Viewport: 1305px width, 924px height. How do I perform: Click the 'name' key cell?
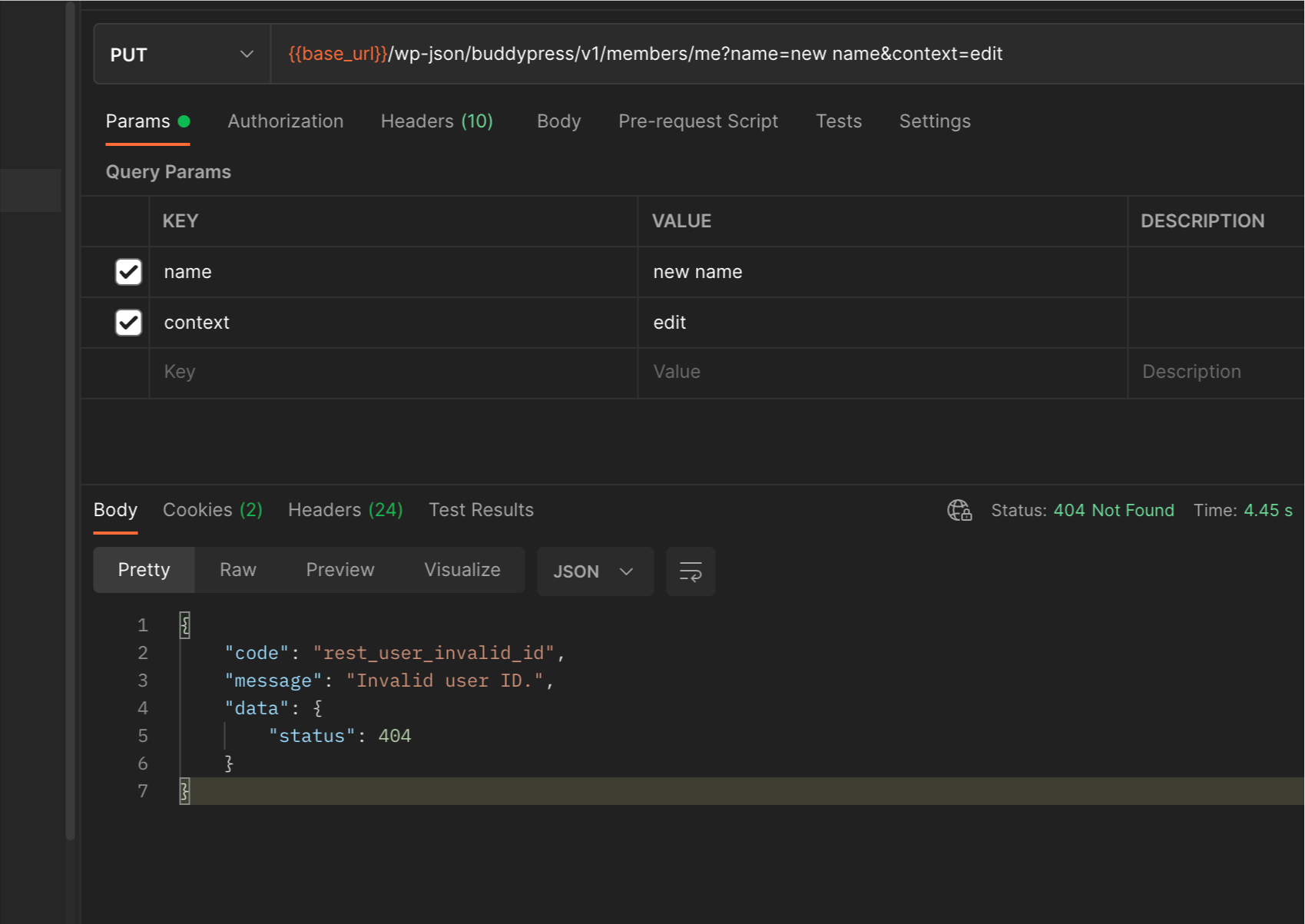click(393, 272)
